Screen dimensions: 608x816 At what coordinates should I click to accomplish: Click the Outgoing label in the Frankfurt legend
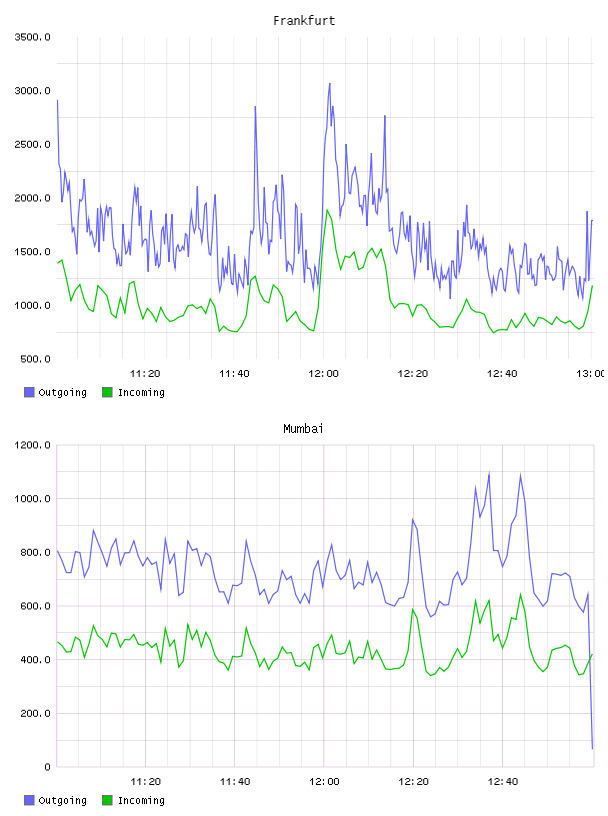[x=62, y=393]
